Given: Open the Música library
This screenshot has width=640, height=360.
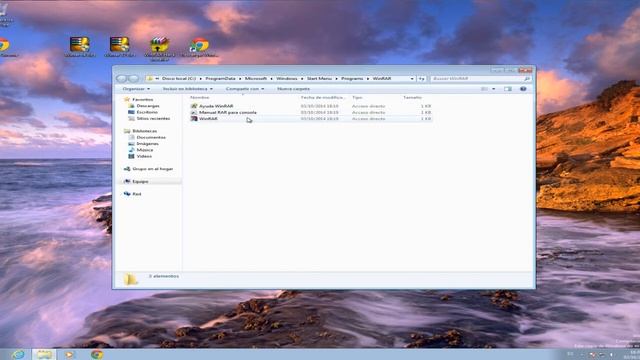Looking at the screenshot, I should [x=145, y=150].
